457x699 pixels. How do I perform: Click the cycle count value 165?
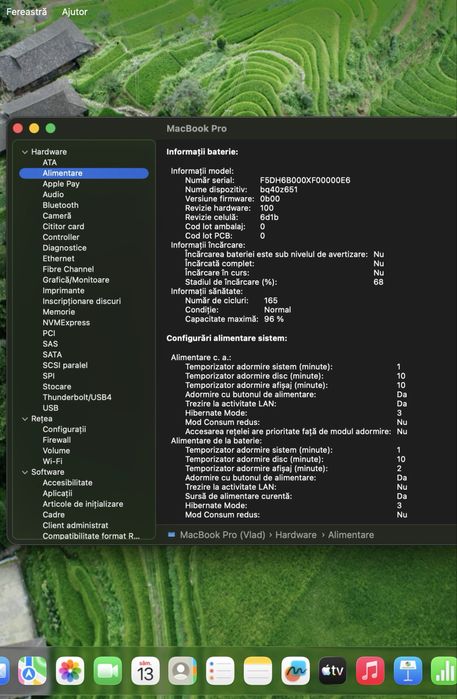tap(271, 301)
